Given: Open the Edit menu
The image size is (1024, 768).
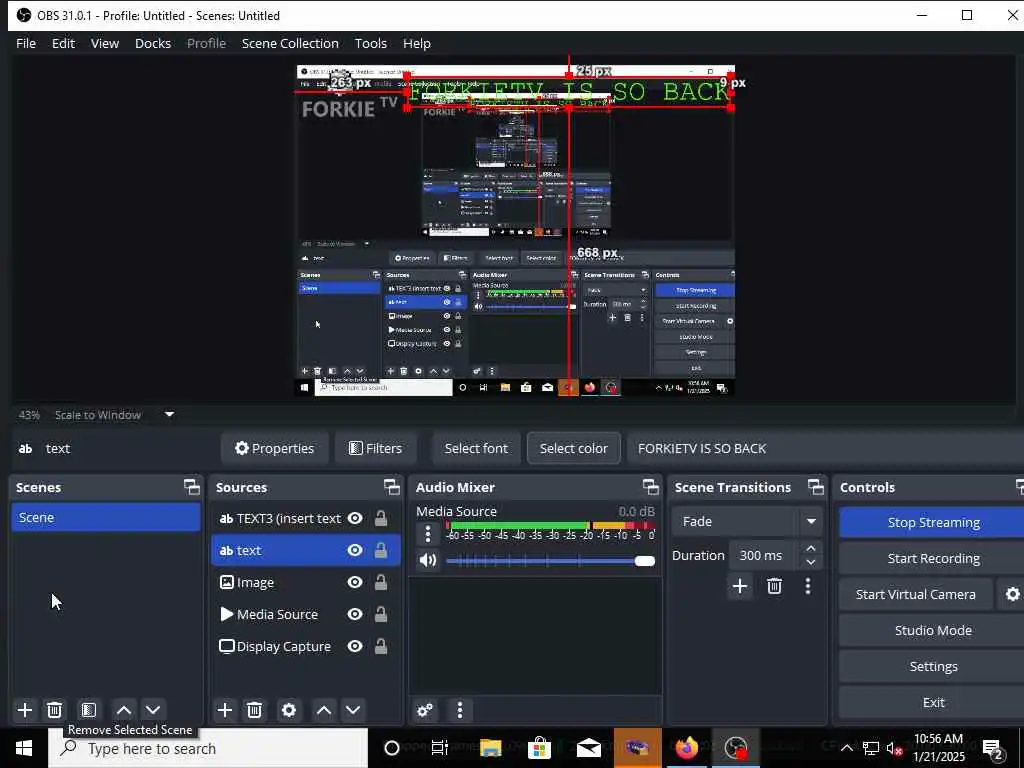Looking at the screenshot, I should tap(63, 43).
